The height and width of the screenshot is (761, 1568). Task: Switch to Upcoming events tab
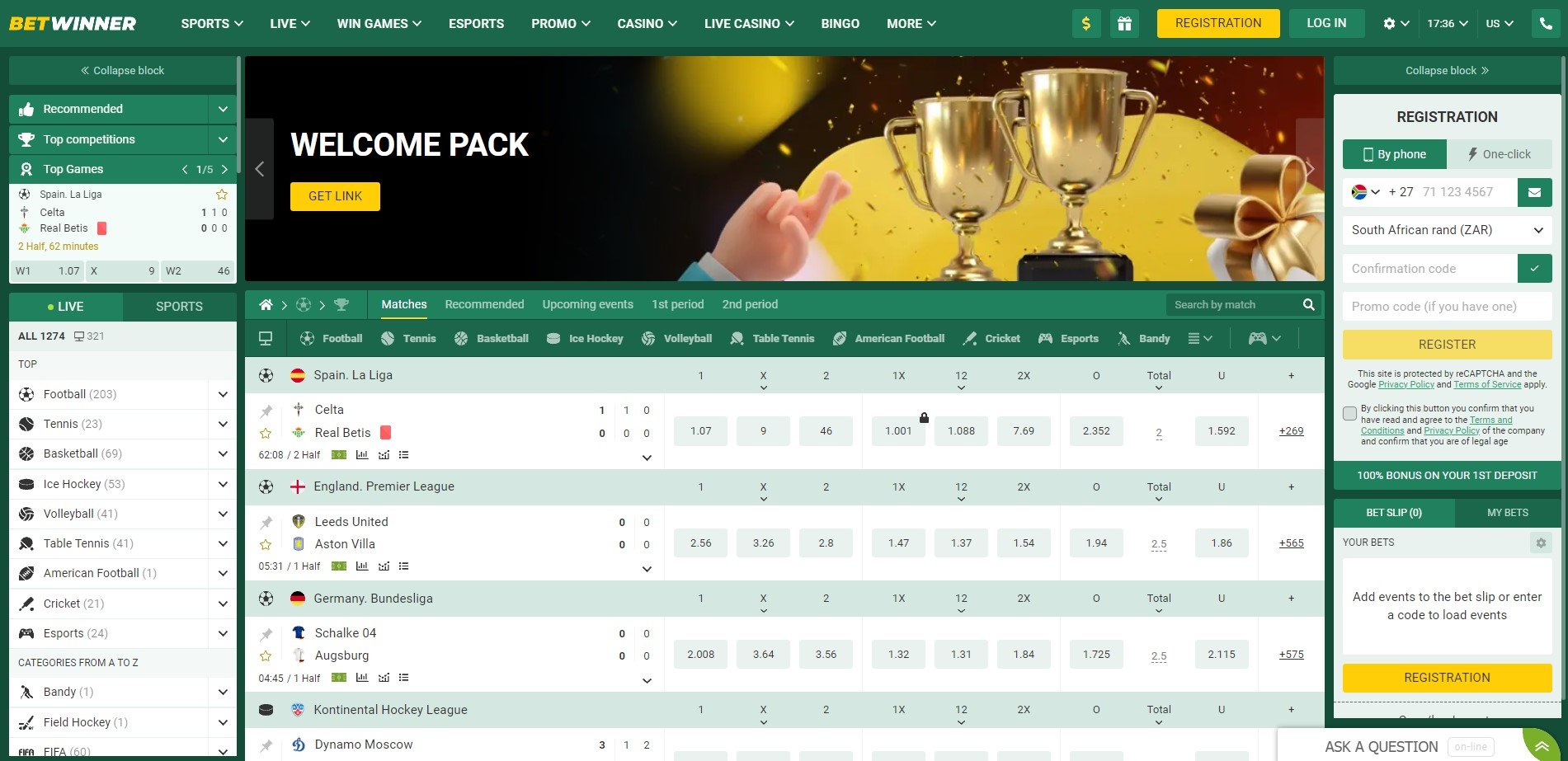click(x=587, y=304)
